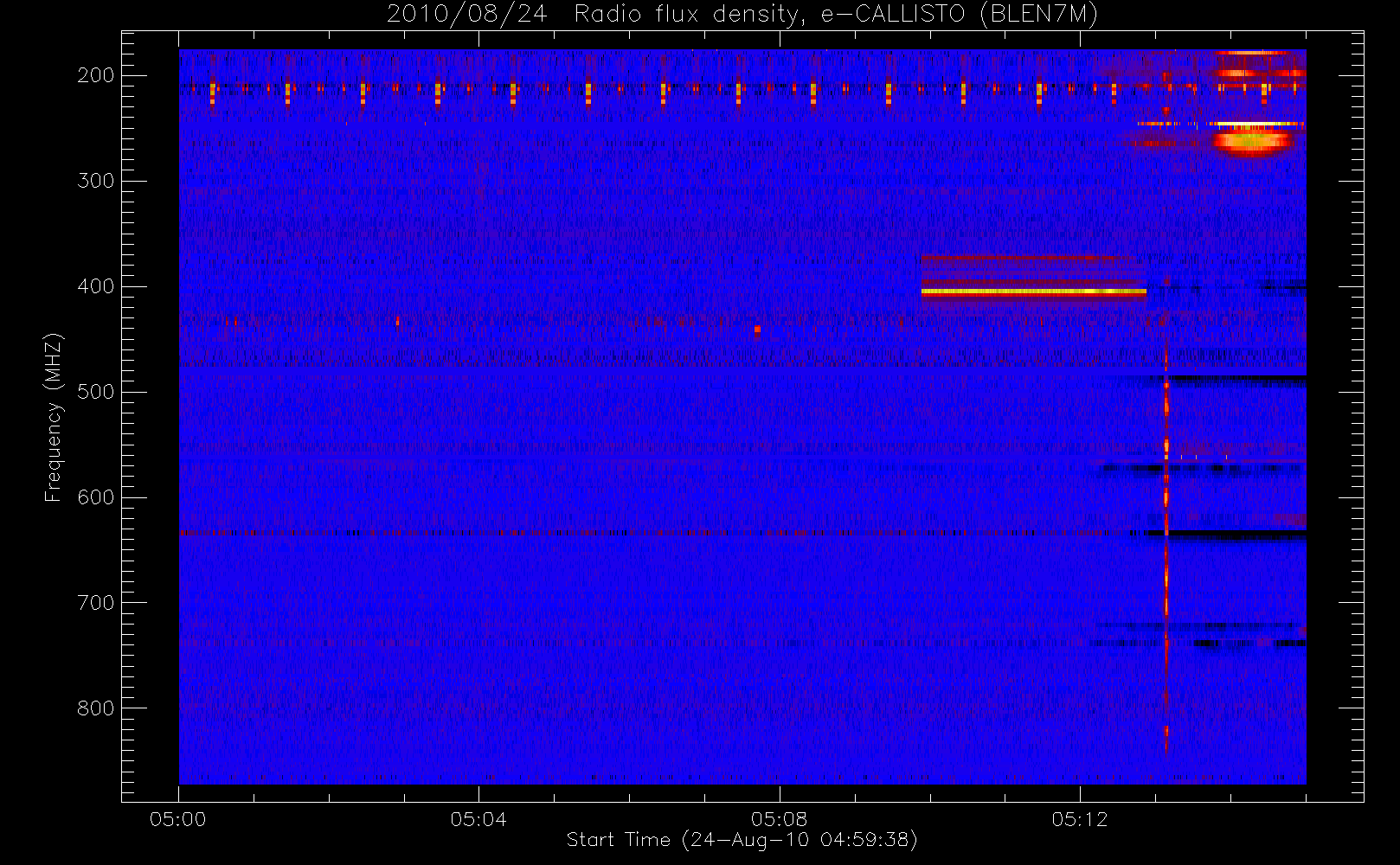1400x865 pixels.
Task: Click the 05:00 time tick label
Action: pyautogui.click(x=178, y=819)
